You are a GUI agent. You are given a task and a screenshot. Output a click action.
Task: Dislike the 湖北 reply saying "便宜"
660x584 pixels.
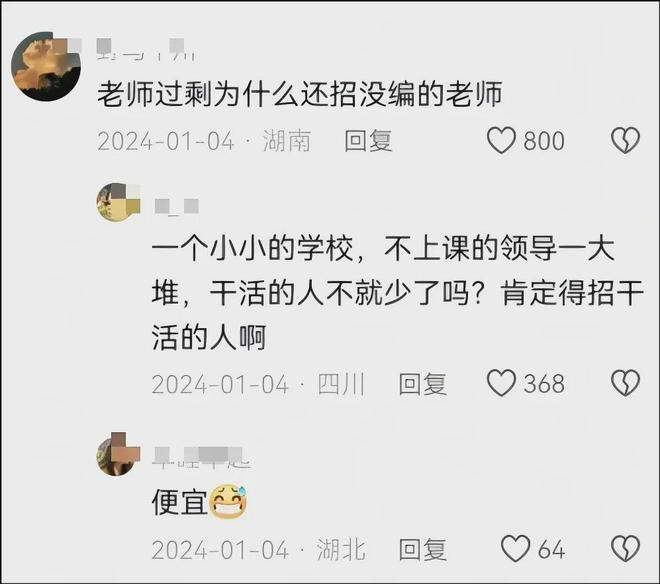point(625,548)
